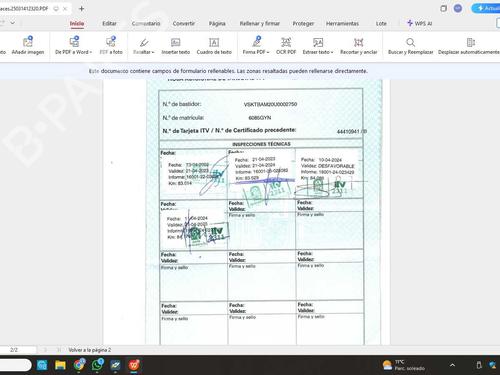Open the Buscar y Reemplazar magnifier icon
Screen dimensions: 500x375
point(410,42)
